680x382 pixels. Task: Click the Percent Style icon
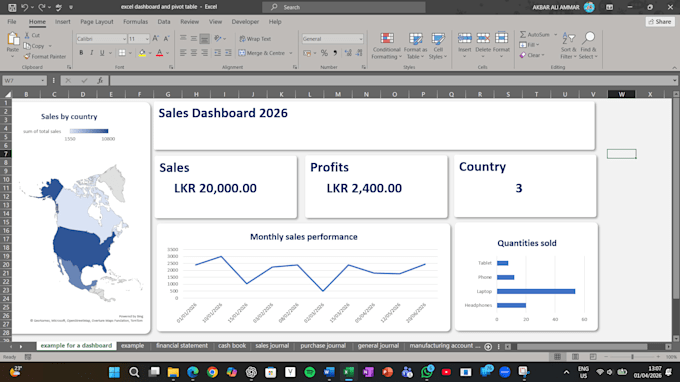point(324,53)
